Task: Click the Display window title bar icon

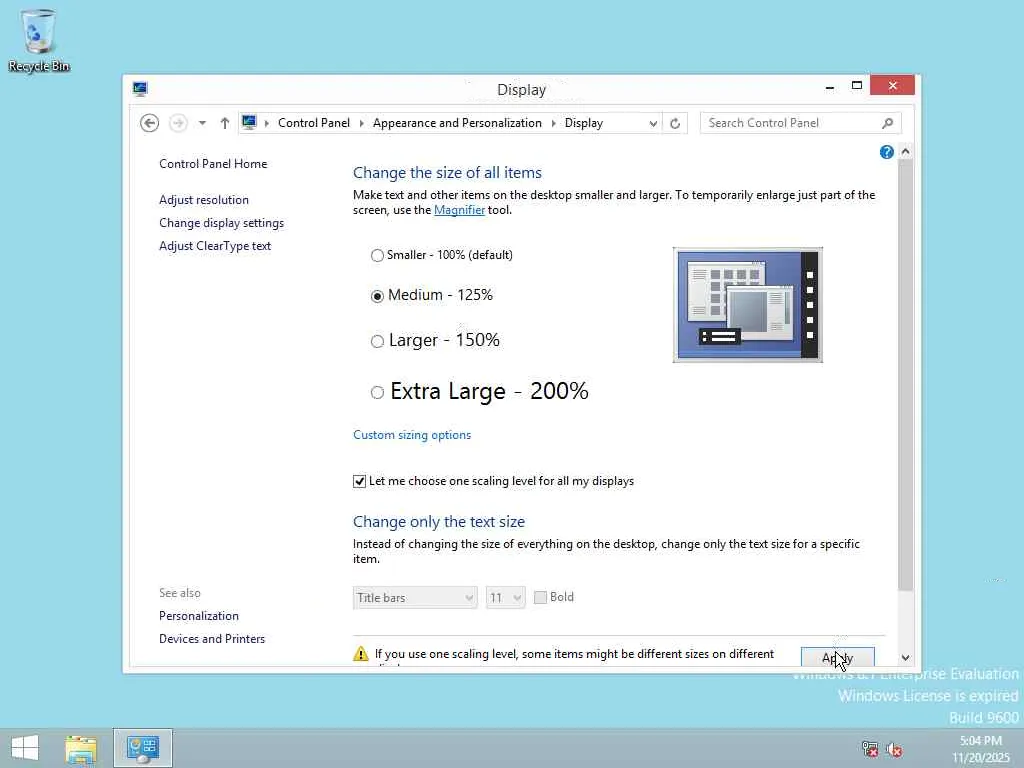Action: point(140,89)
